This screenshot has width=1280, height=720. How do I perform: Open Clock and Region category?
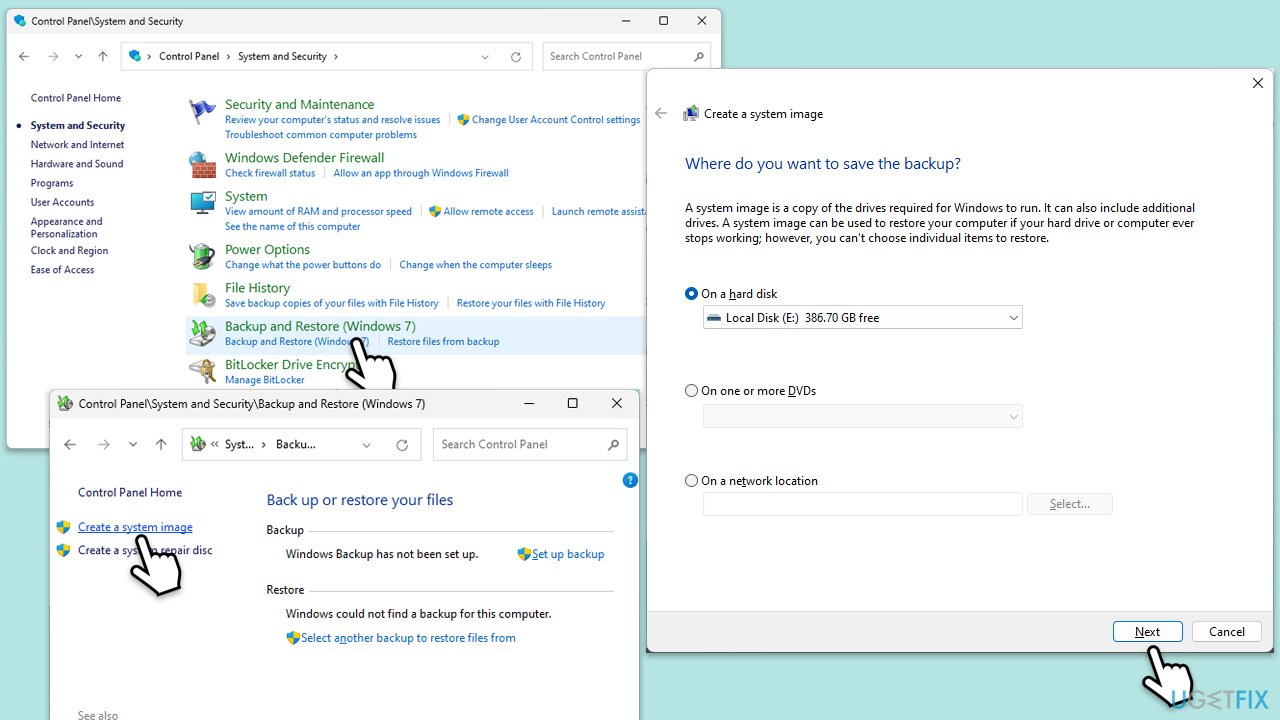click(69, 251)
